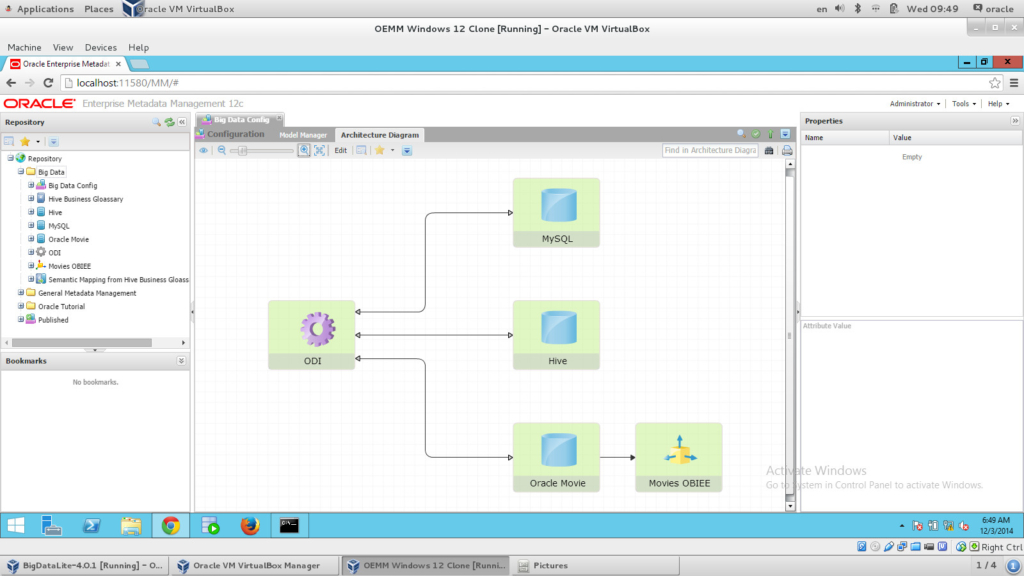Viewport: 1024px width, 576px height.
Task: Select the MySQL node in the diagram
Action: [x=556, y=212]
